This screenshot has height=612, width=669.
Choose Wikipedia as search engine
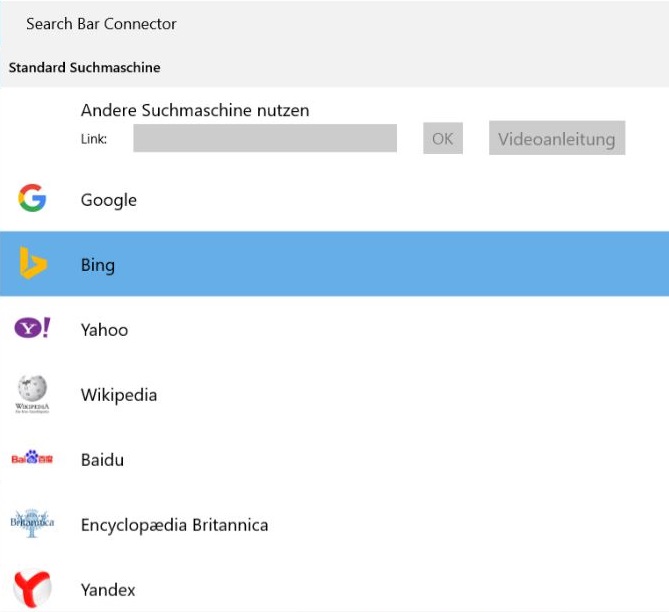click(334, 394)
